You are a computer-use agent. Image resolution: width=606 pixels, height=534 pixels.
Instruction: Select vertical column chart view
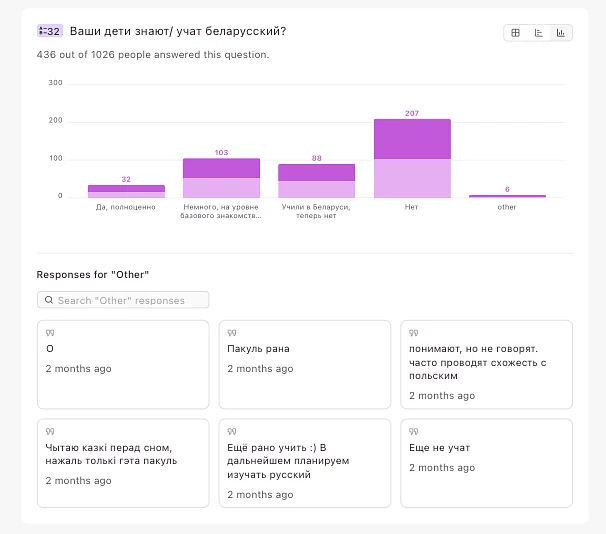pyautogui.click(x=561, y=33)
